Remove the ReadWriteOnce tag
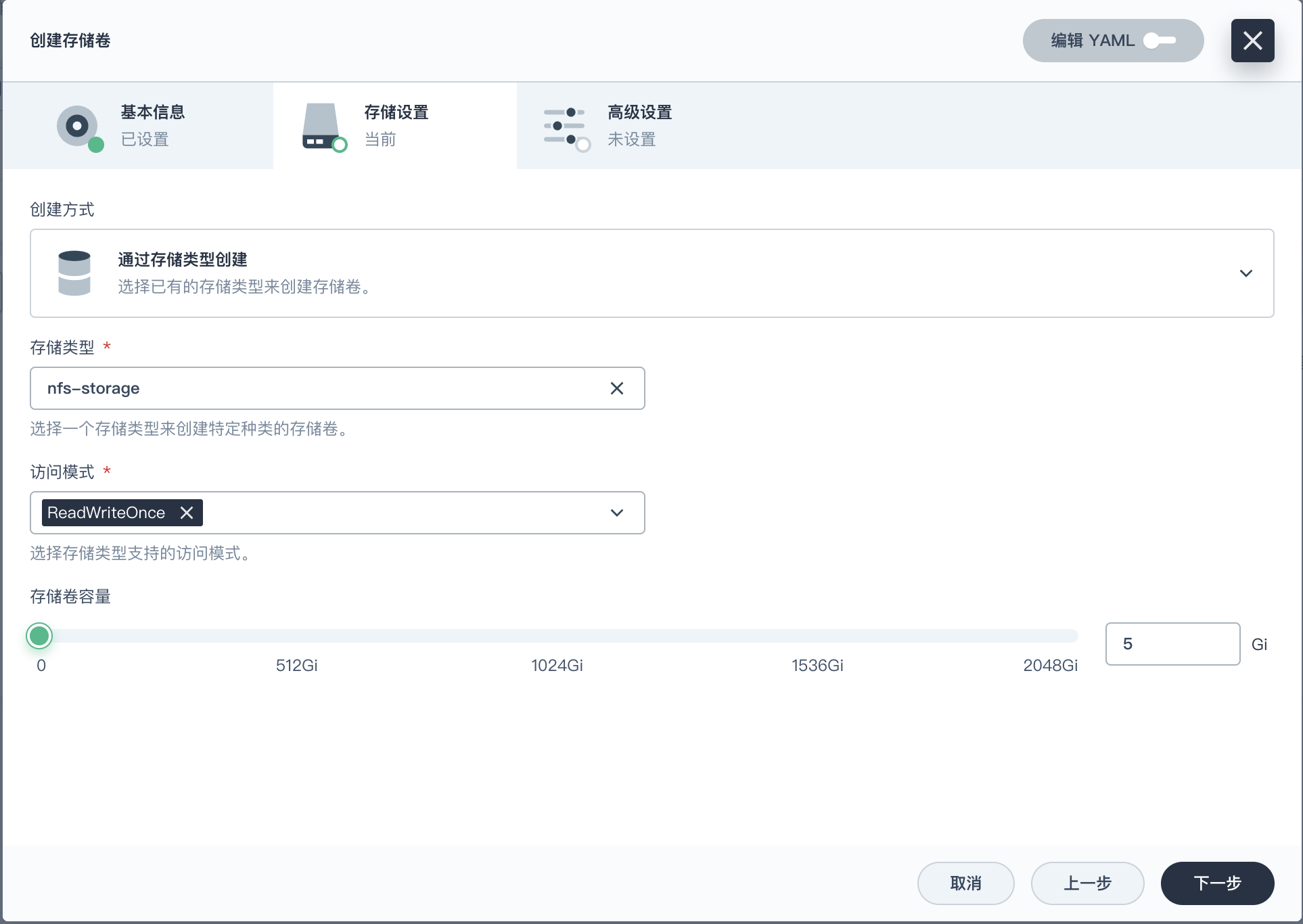 pos(187,513)
